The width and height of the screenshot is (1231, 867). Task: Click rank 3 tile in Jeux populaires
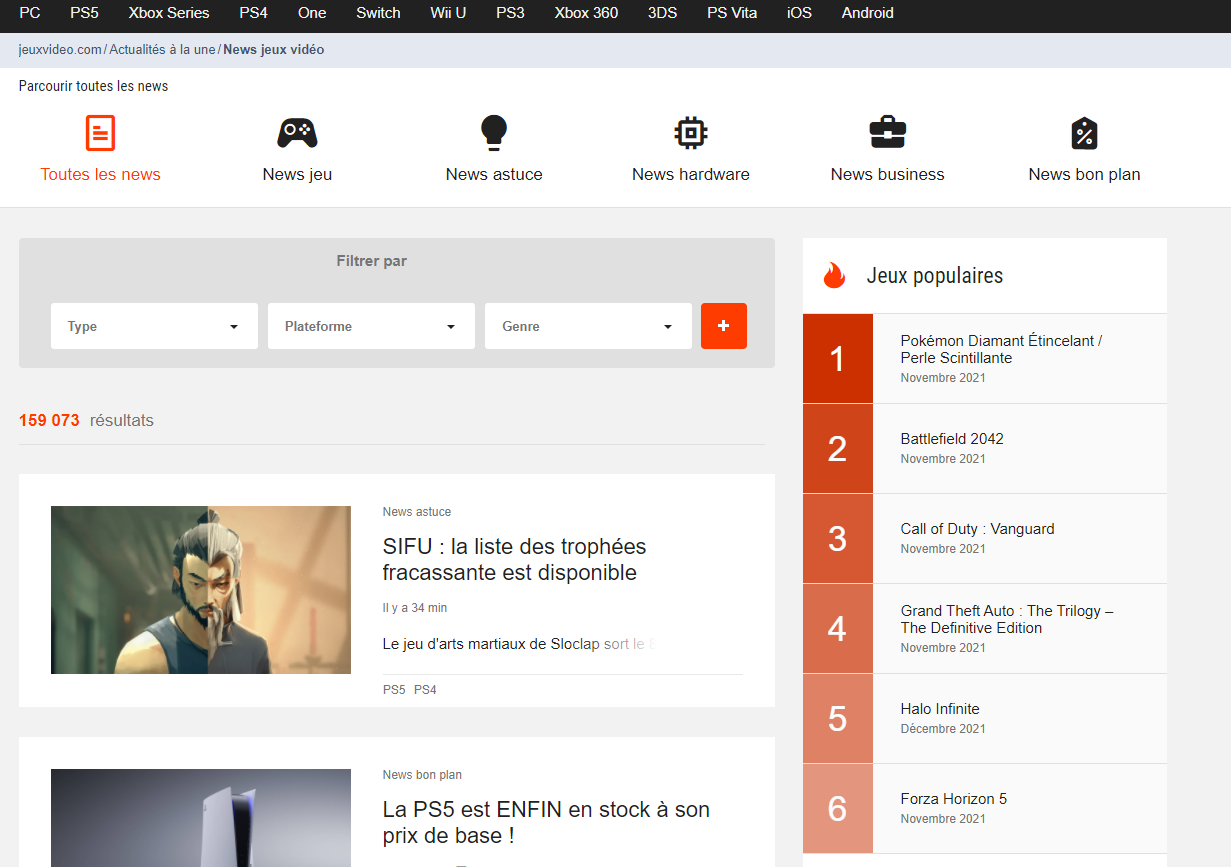838,539
